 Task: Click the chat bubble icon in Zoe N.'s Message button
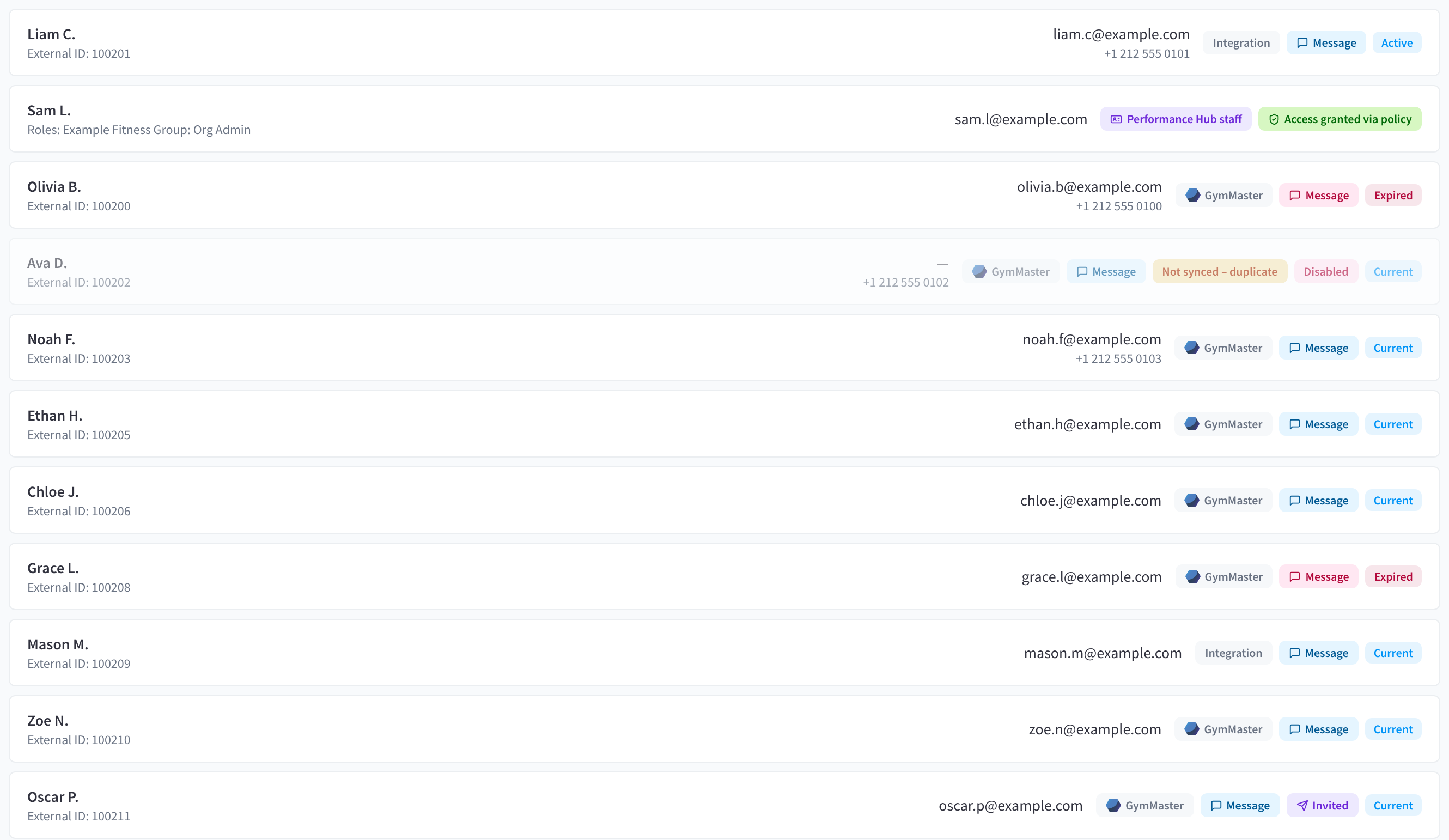coord(1294,729)
